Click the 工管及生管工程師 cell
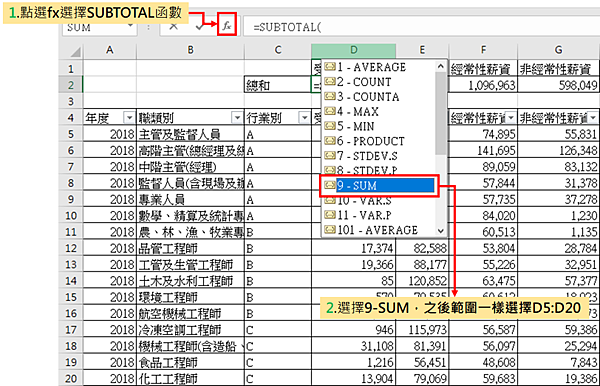 pyautogui.click(x=190, y=265)
